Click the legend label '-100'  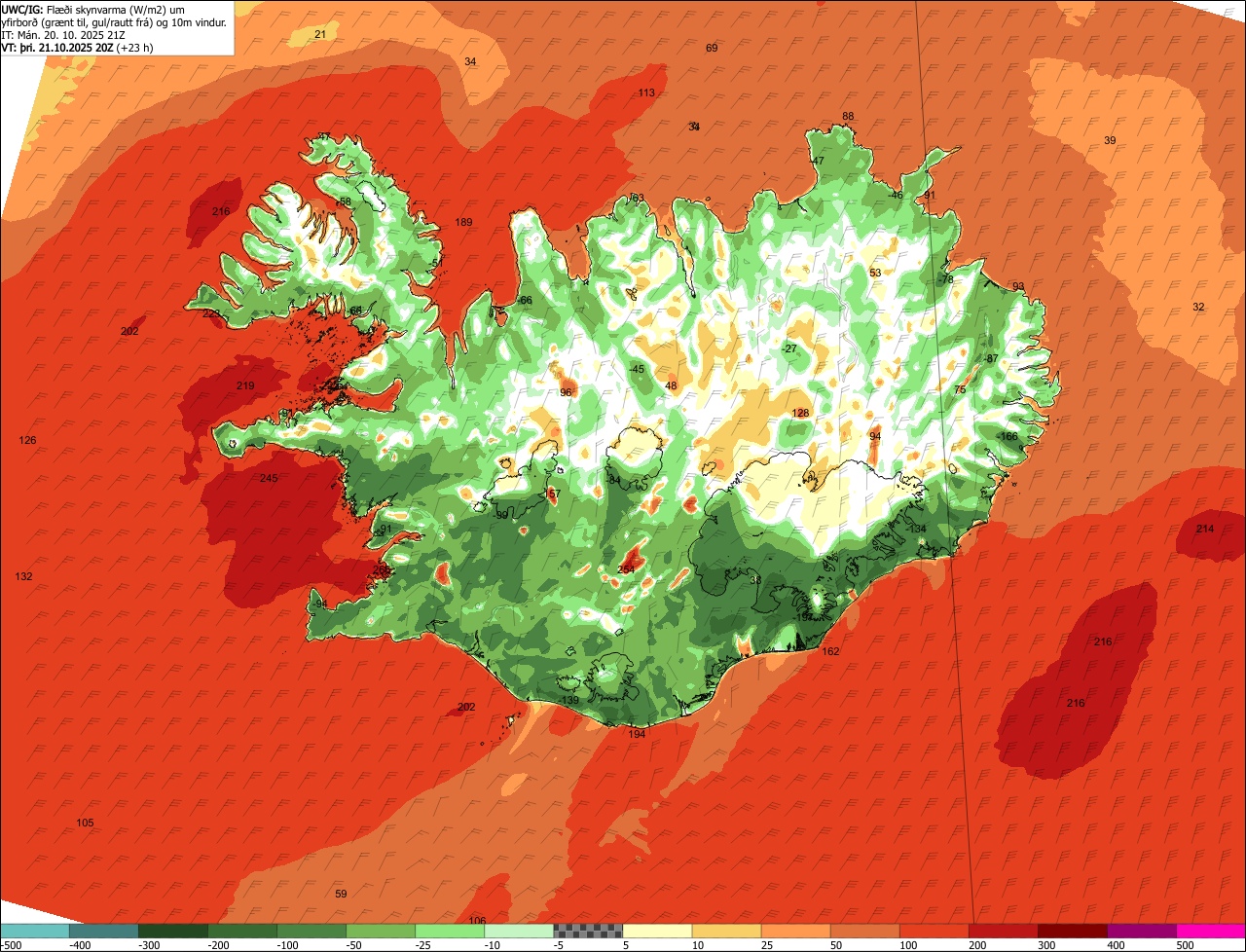pyautogui.click(x=288, y=945)
